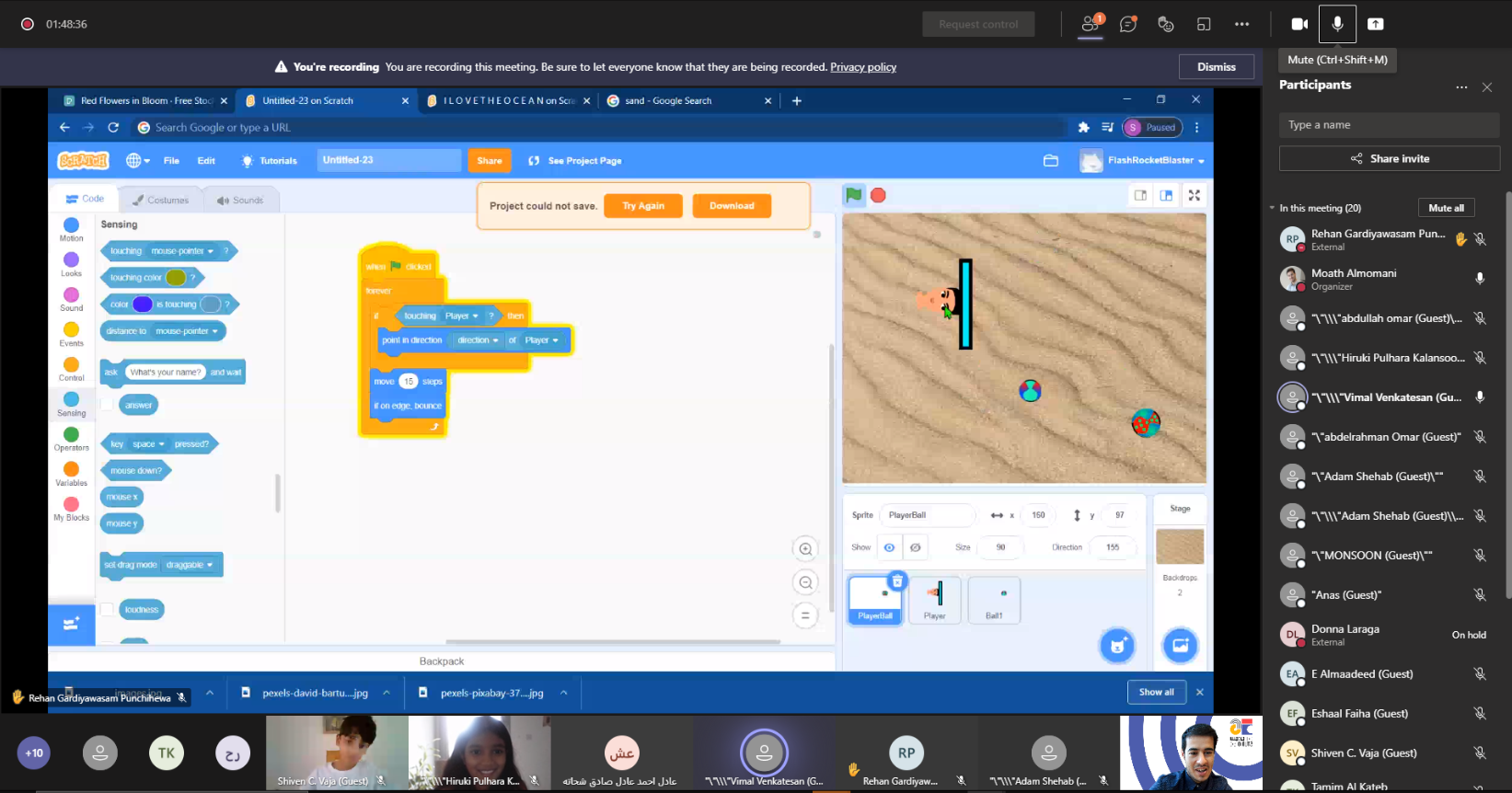Open Teams reactions icon
The height and width of the screenshot is (793, 1512).
1166,24
